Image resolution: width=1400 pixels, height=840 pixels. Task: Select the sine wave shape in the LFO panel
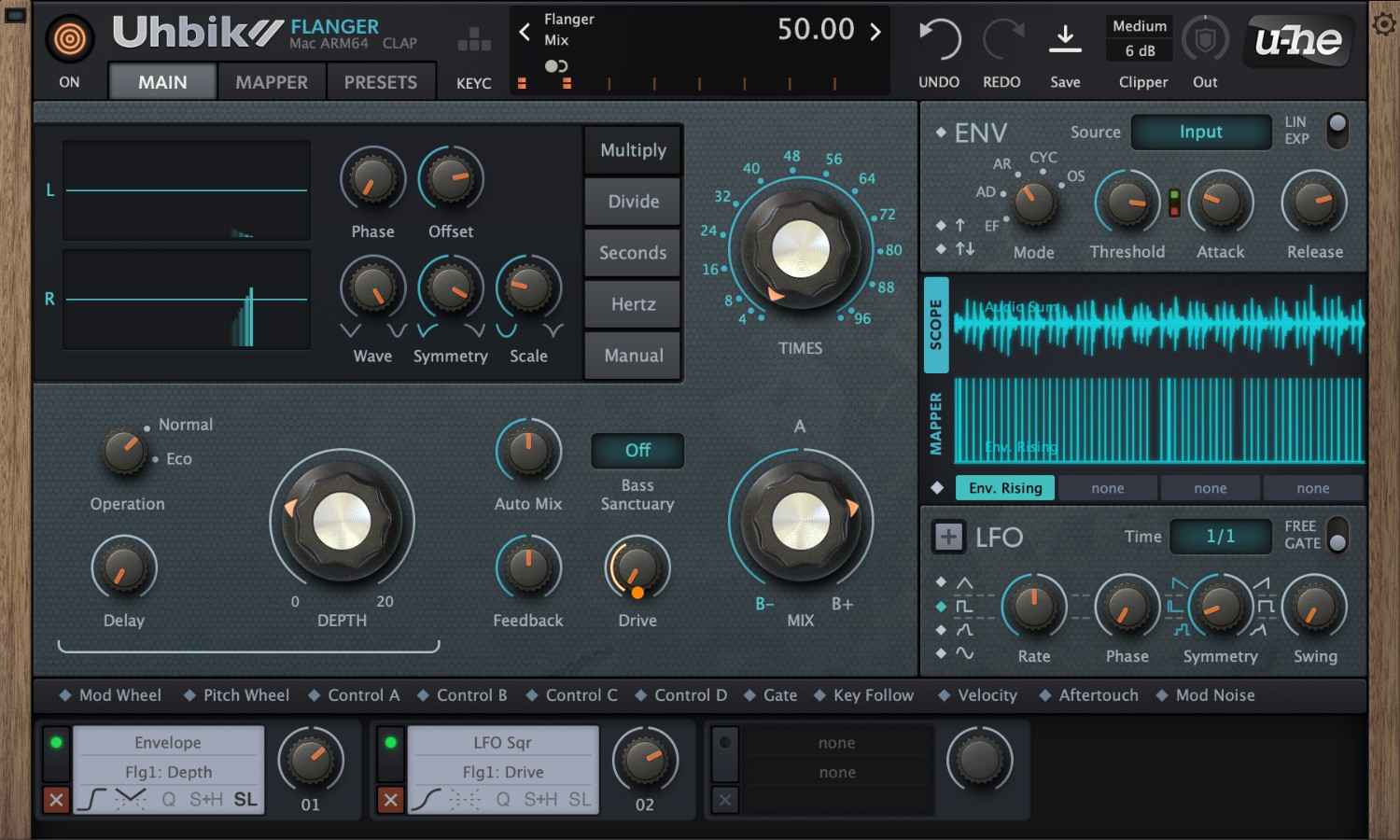coord(966,653)
